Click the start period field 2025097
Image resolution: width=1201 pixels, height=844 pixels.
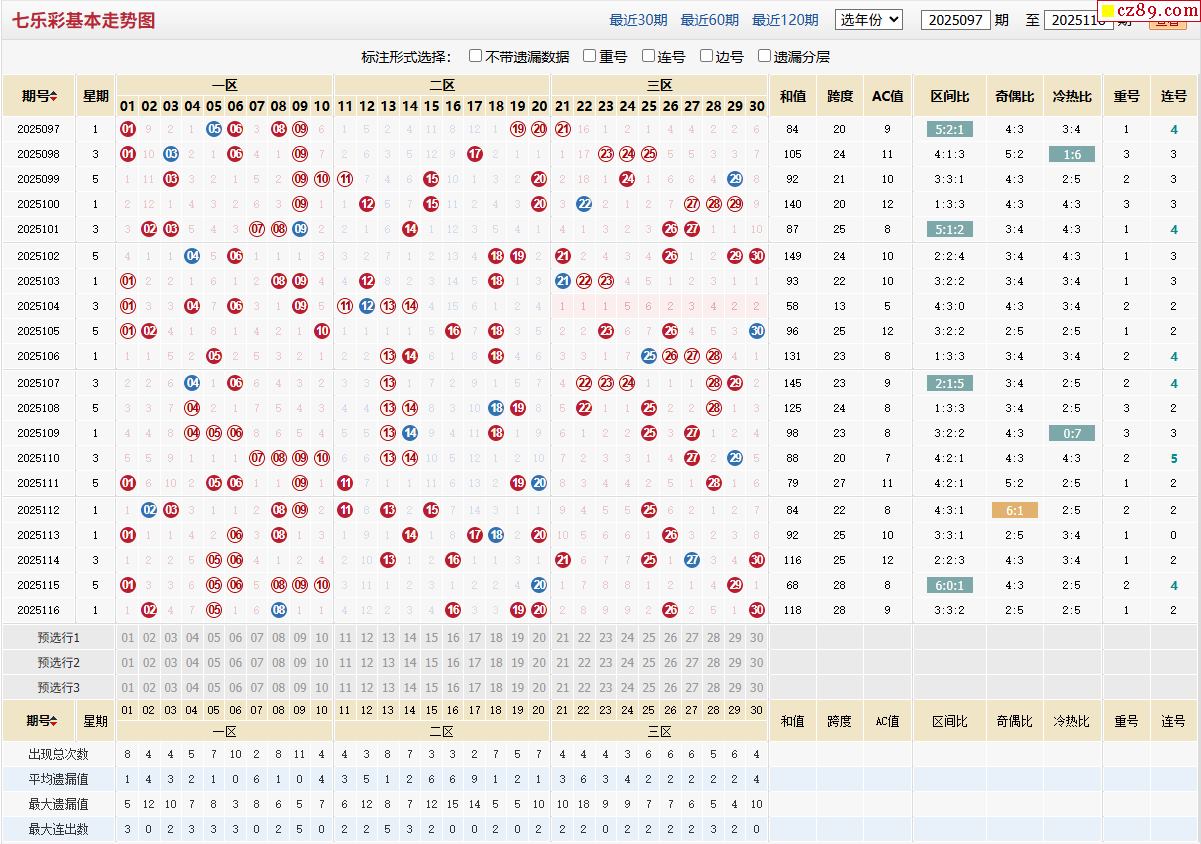tap(955, 20)
